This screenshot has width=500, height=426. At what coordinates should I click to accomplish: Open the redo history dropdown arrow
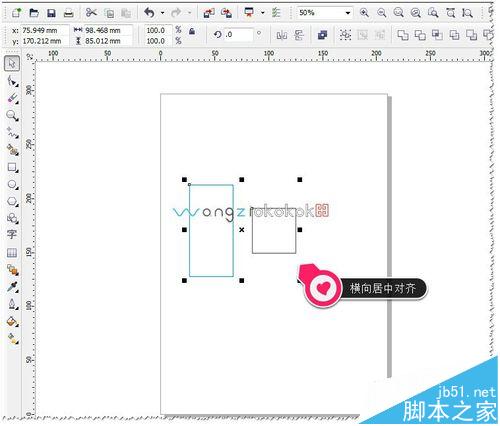point(189,13)
